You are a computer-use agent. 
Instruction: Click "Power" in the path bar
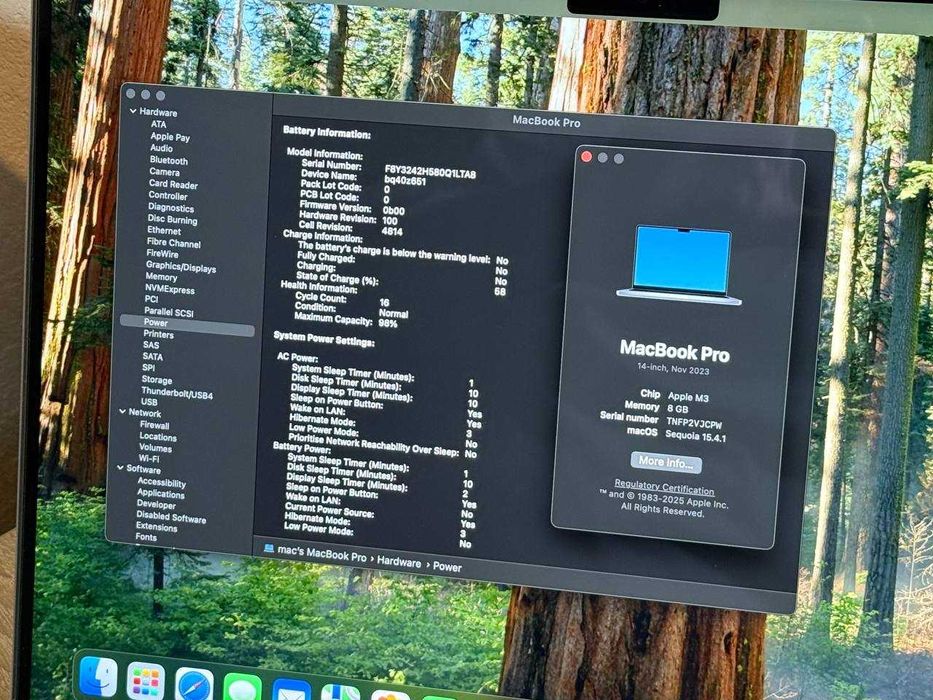tap(447, 567)
